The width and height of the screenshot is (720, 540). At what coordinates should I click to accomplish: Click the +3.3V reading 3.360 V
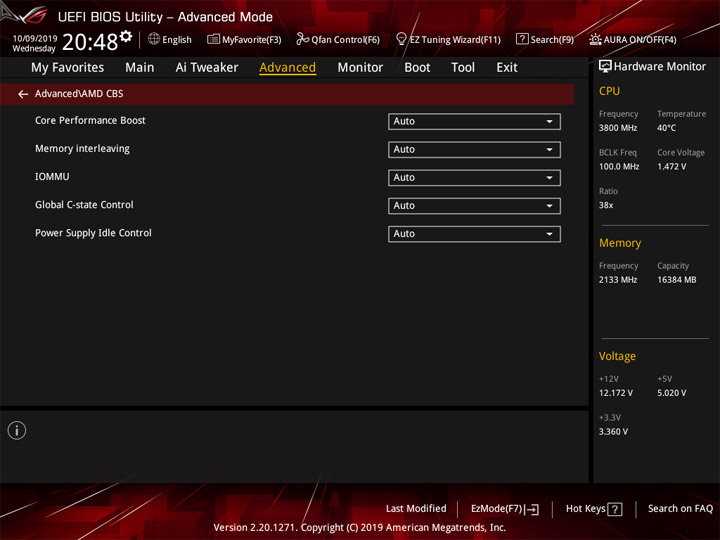coord(613,432)
